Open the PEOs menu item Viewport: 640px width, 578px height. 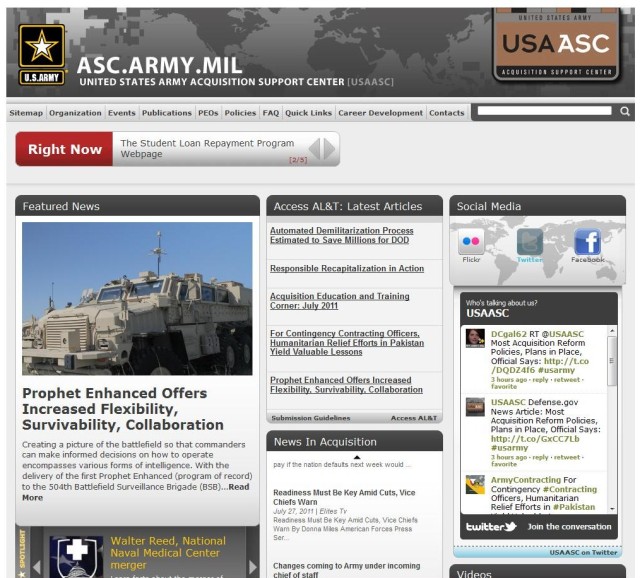click(x=208, y=113)
